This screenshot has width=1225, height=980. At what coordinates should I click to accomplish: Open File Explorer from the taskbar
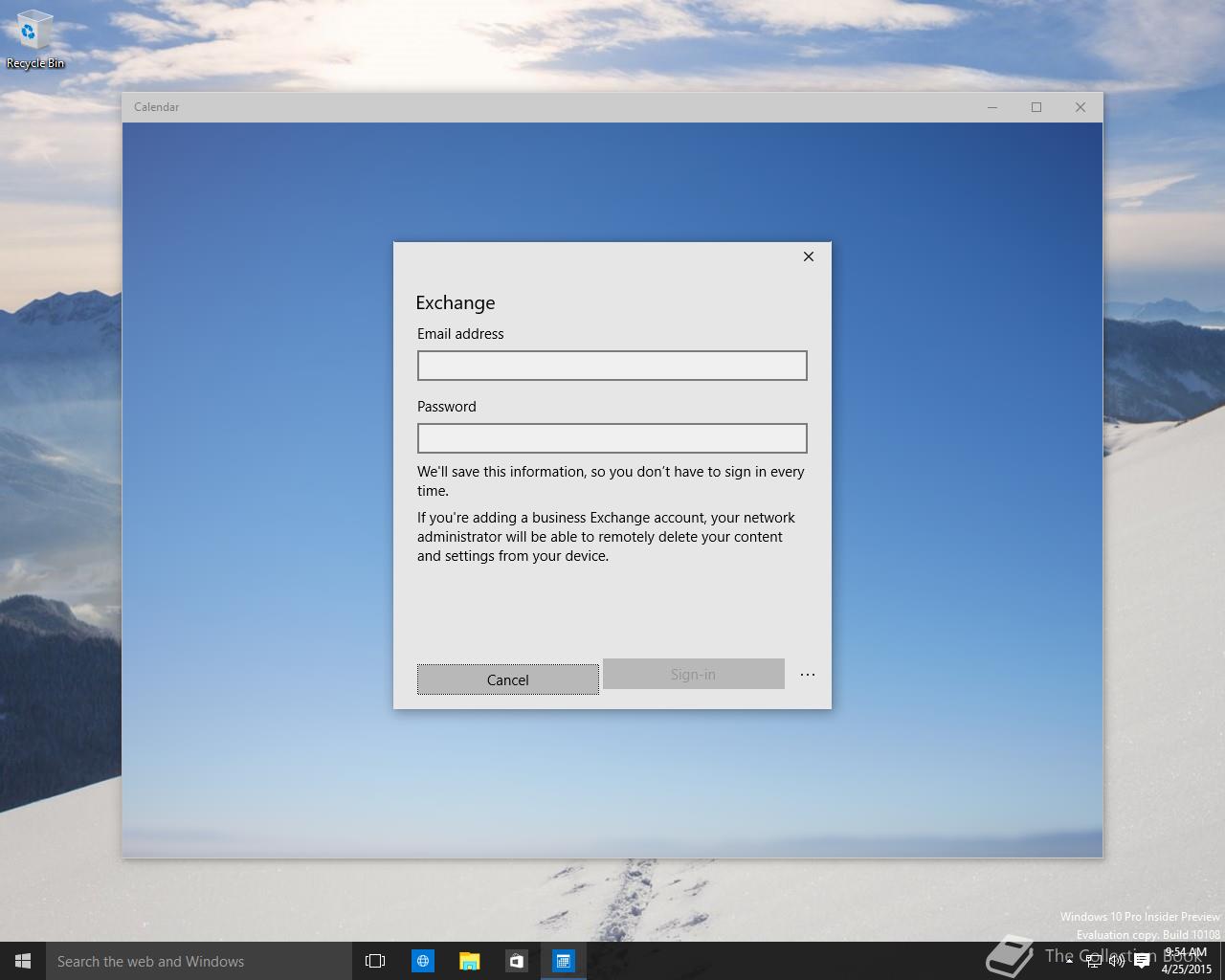[469, 961]
